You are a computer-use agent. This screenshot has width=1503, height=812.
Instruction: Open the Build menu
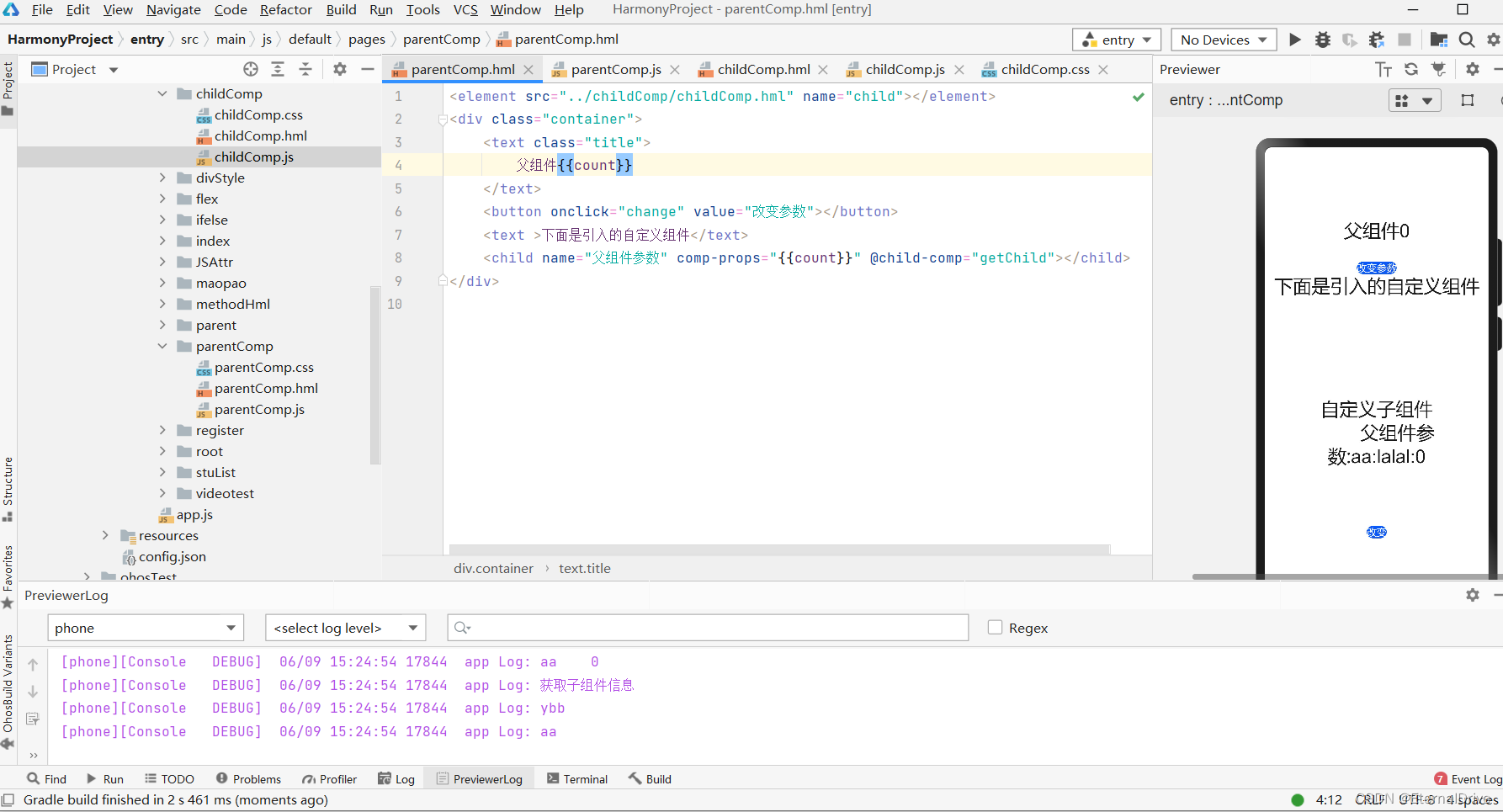(341, 10)
